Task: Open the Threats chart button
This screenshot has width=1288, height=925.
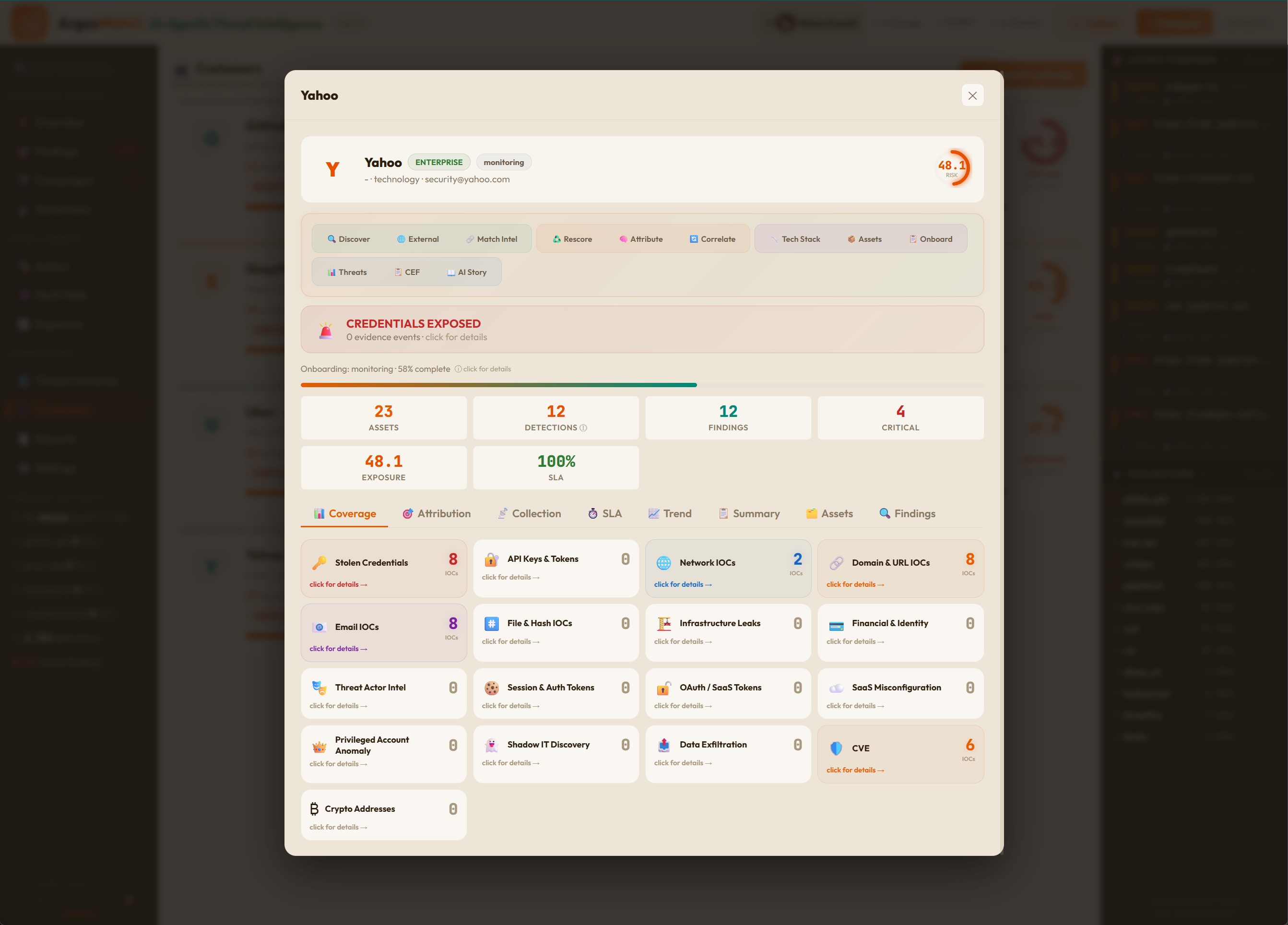Action: coord(347,272)
